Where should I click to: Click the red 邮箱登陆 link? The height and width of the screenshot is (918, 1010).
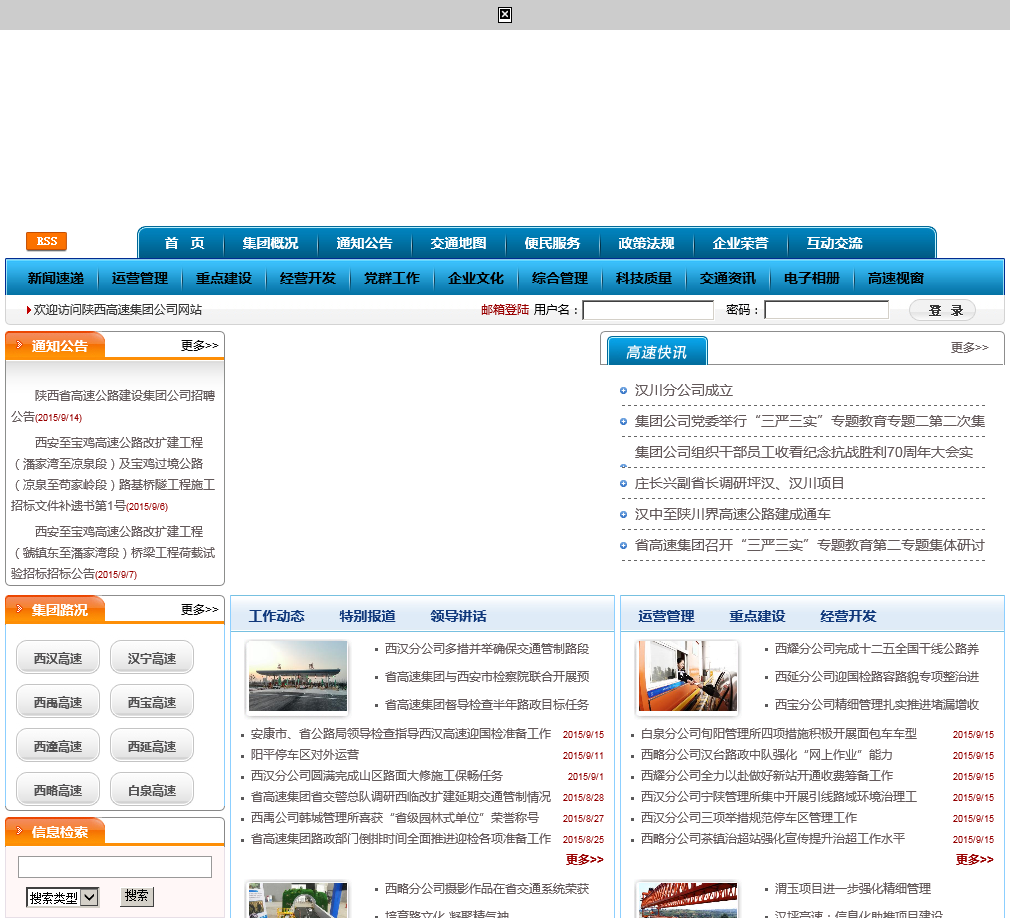click(x=505, y=310)
